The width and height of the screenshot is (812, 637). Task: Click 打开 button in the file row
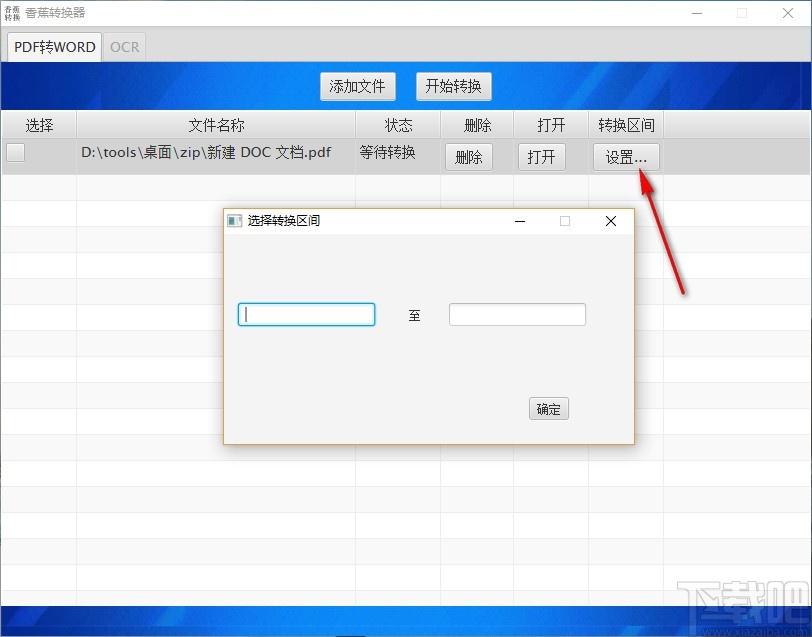[542, 157]
